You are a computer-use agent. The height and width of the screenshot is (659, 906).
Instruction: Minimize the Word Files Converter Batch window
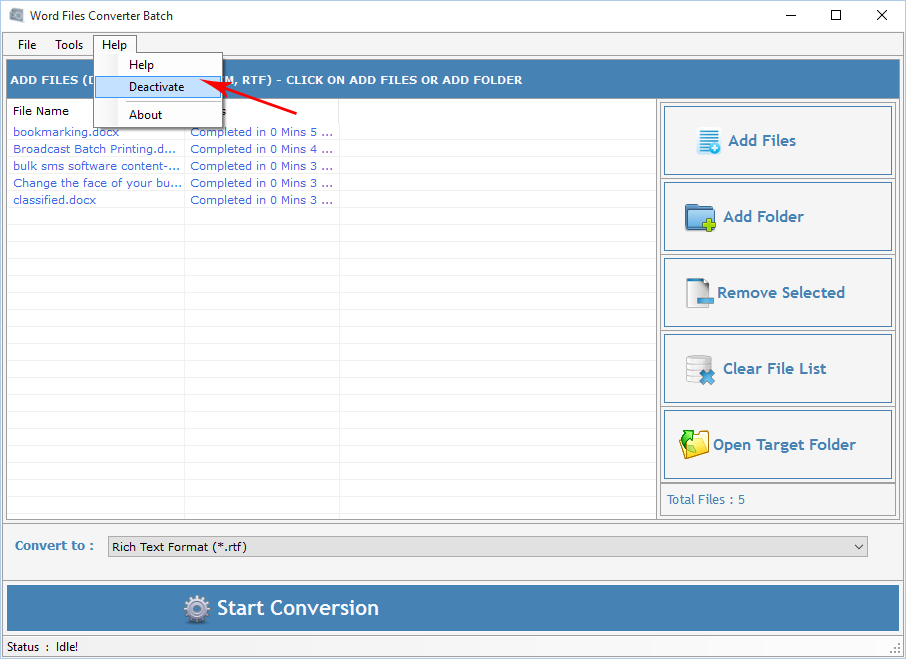[790, 16]
